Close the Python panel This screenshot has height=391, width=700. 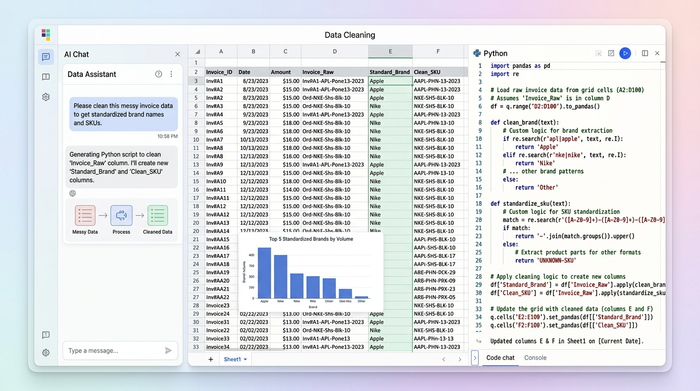tap(657, 53)
